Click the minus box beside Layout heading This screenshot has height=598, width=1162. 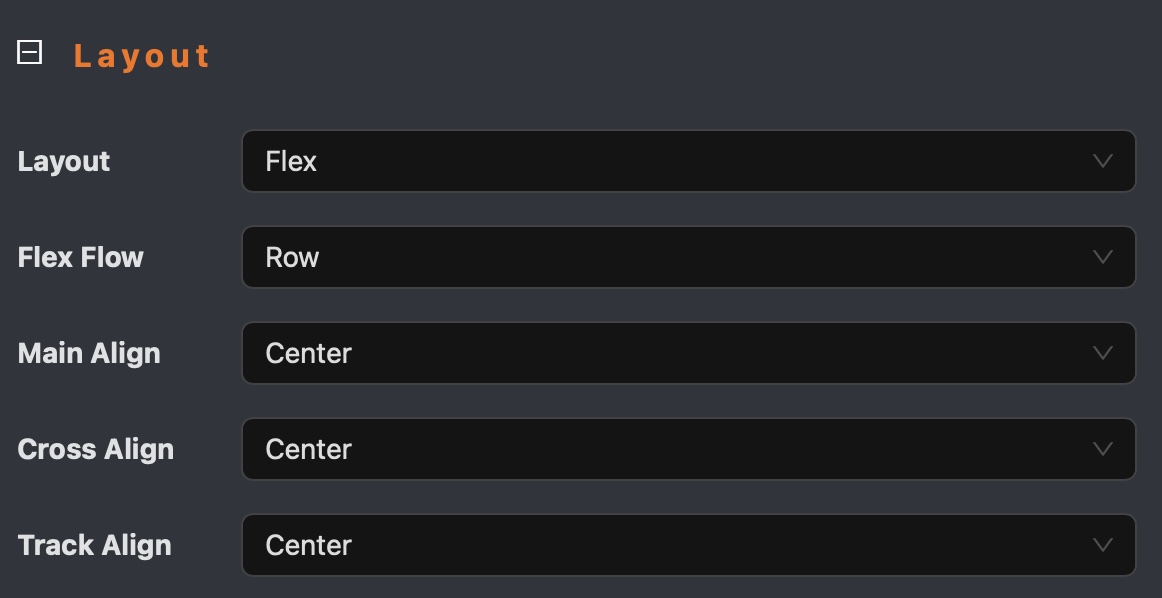pyautogui.click(x=31, y=53)
